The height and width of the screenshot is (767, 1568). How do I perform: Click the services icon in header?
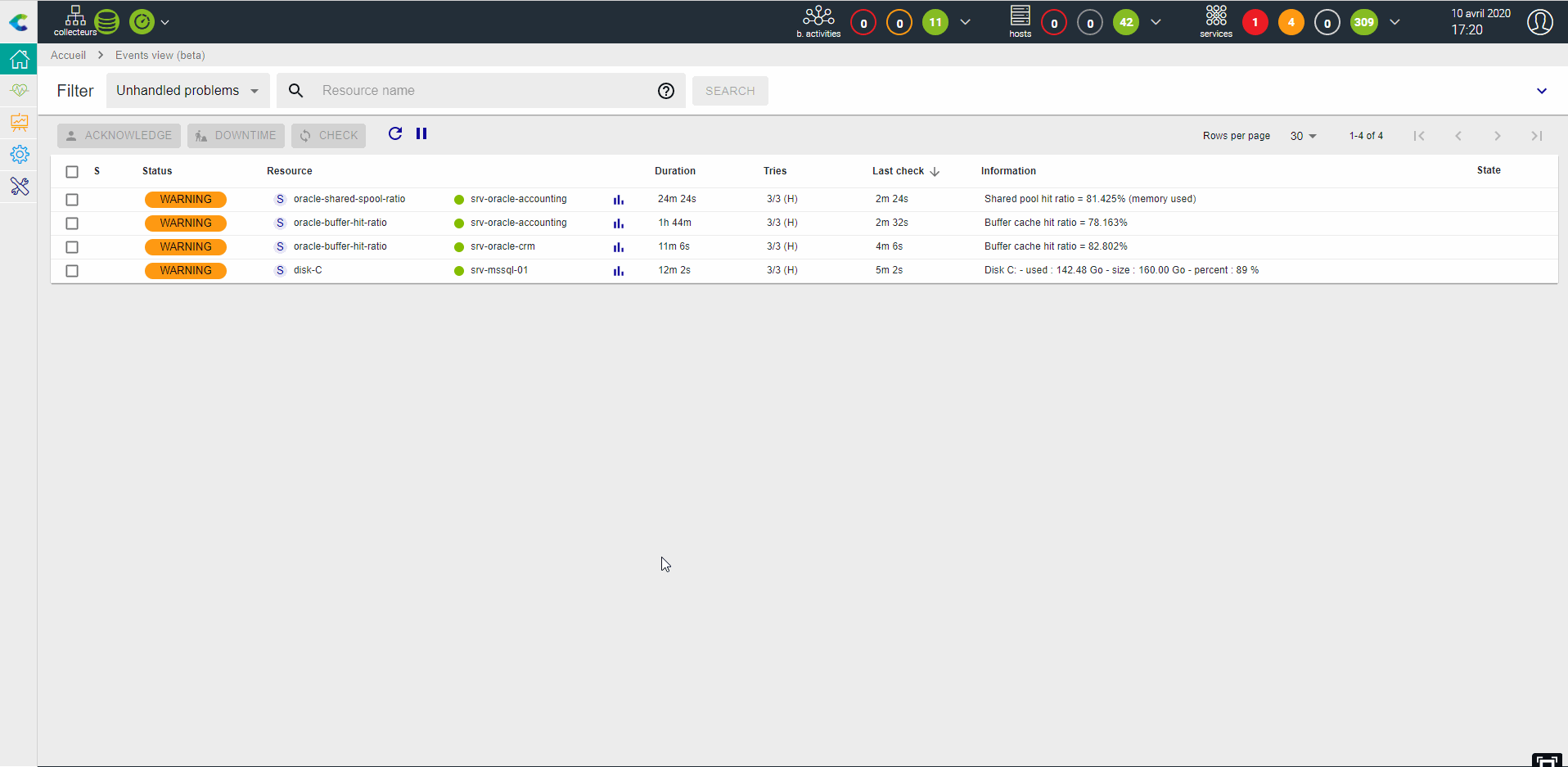pos(1216,21)
